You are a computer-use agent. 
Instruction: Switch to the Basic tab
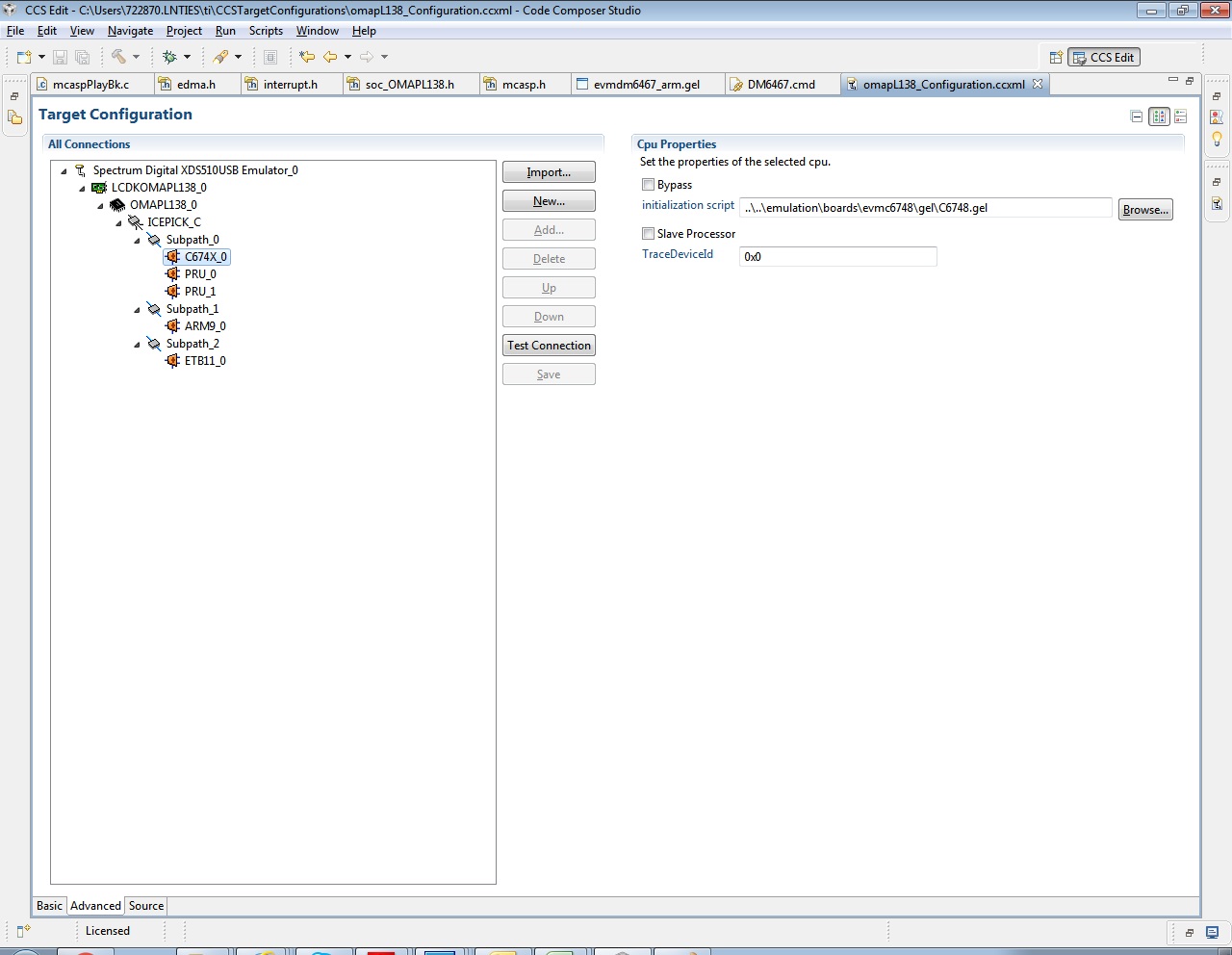[x=49, y=906]
